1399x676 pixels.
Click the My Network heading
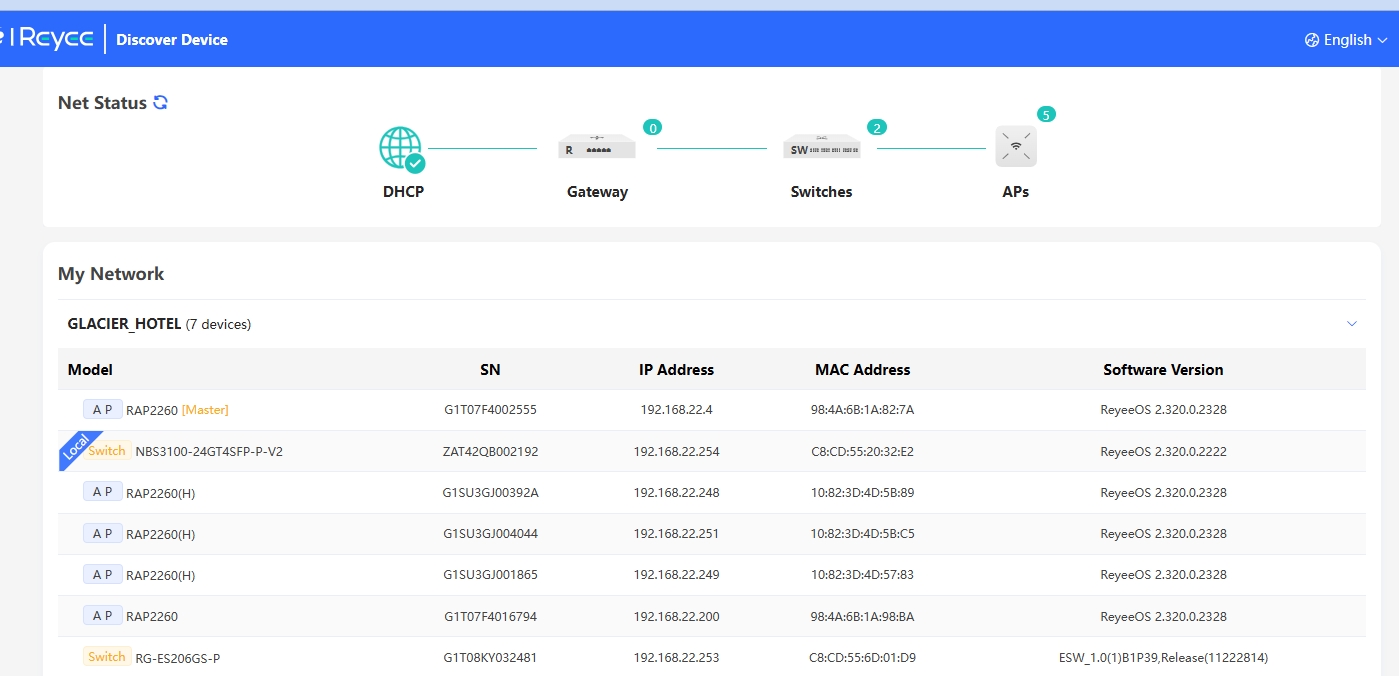111,273
